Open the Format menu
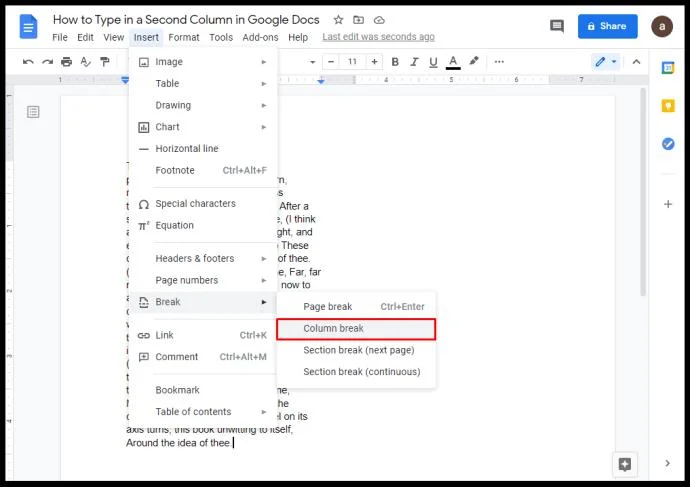Viewport: 690px width, 487px height. tap(184, 37)
